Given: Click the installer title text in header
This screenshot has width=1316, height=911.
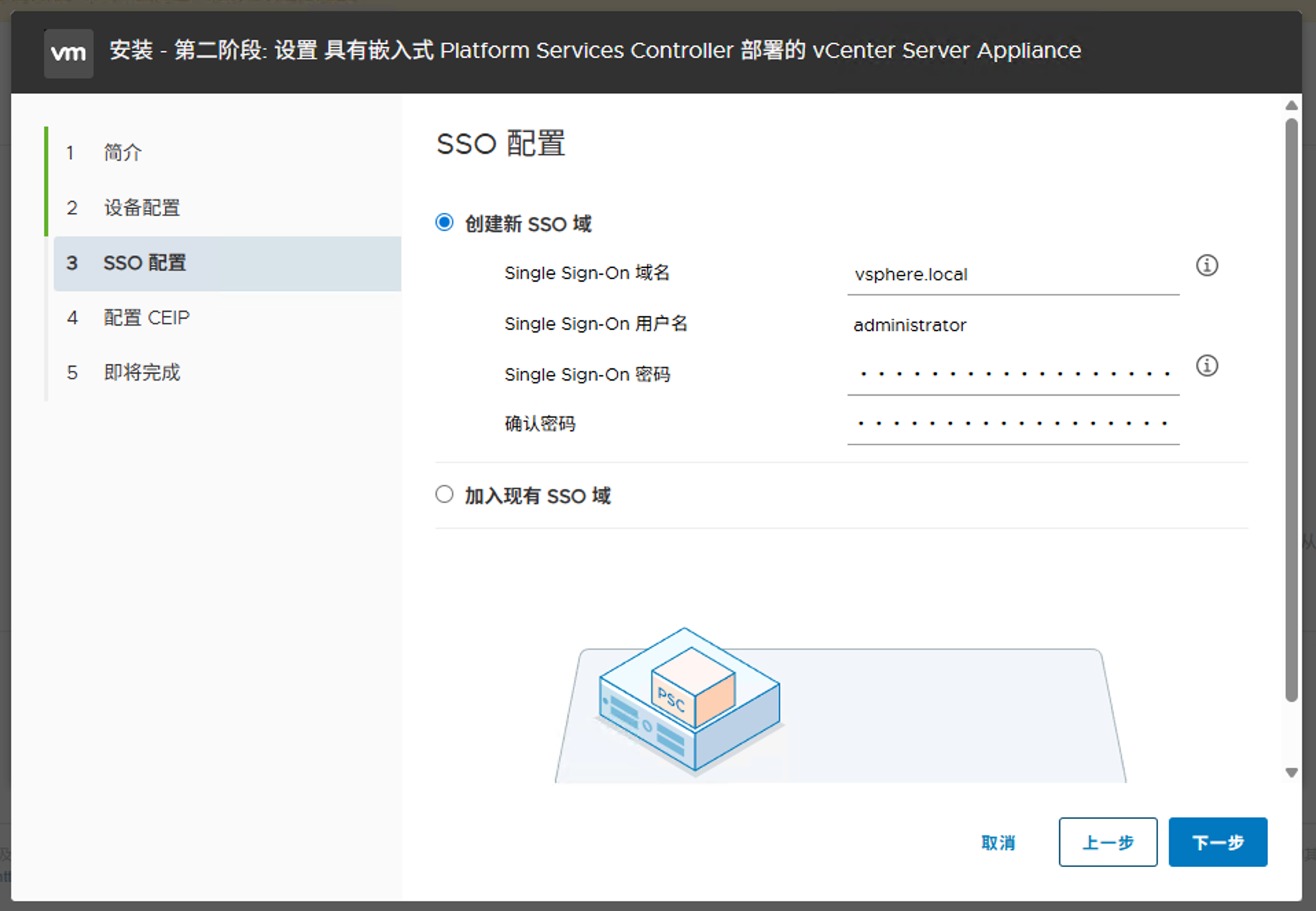Looking at the screenshot, I should (x=595, y=51).
